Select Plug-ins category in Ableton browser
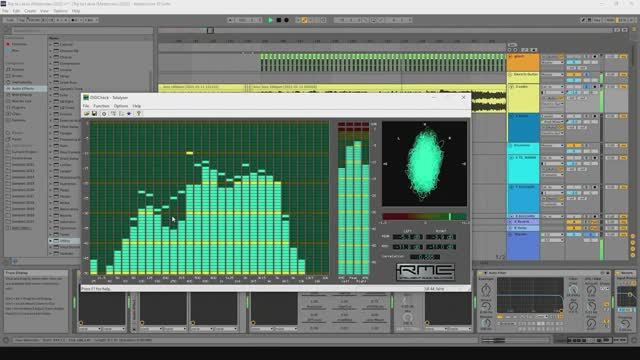 coord(18,107)
